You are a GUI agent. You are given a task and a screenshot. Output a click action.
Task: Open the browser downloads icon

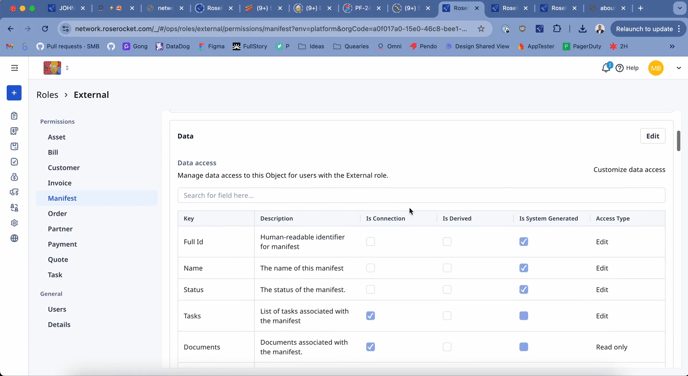582,29
